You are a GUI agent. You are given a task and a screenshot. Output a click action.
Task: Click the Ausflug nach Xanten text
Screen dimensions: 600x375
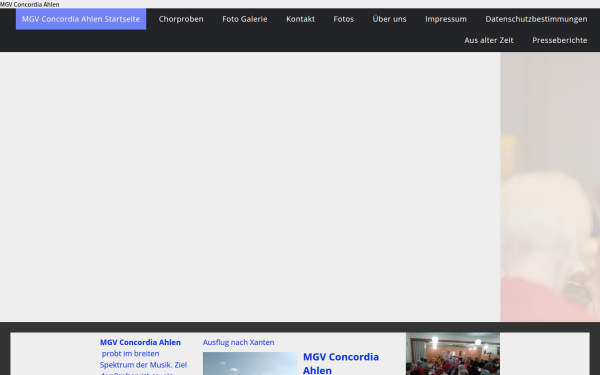pos(238,342)
